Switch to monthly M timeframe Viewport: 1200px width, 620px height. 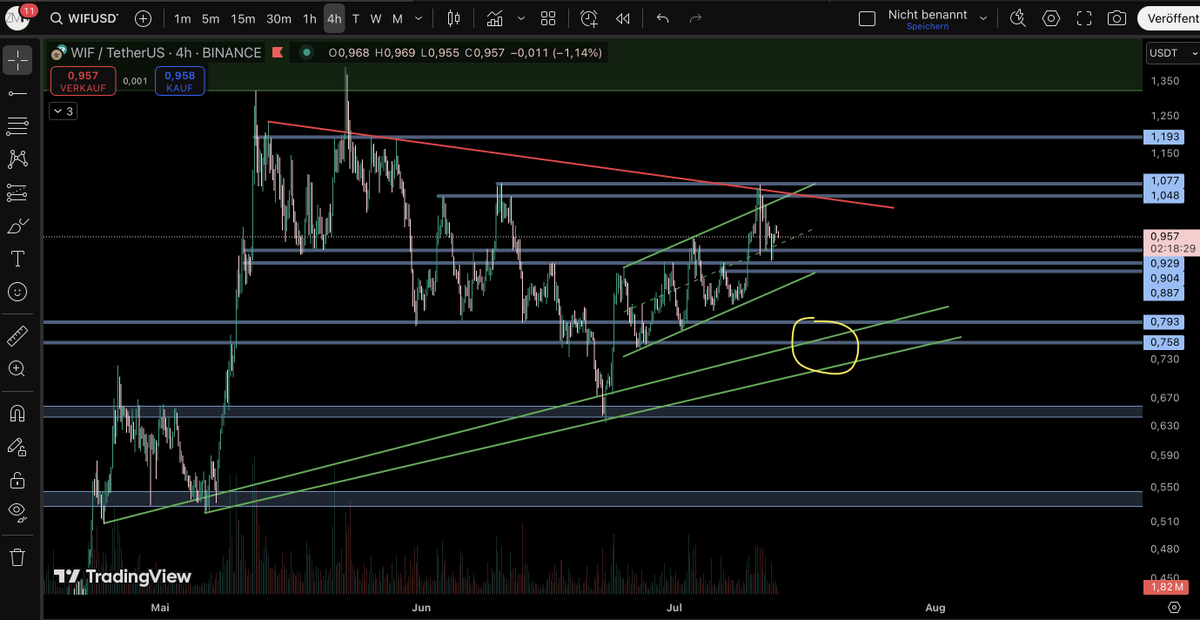(x=397, y=18)
